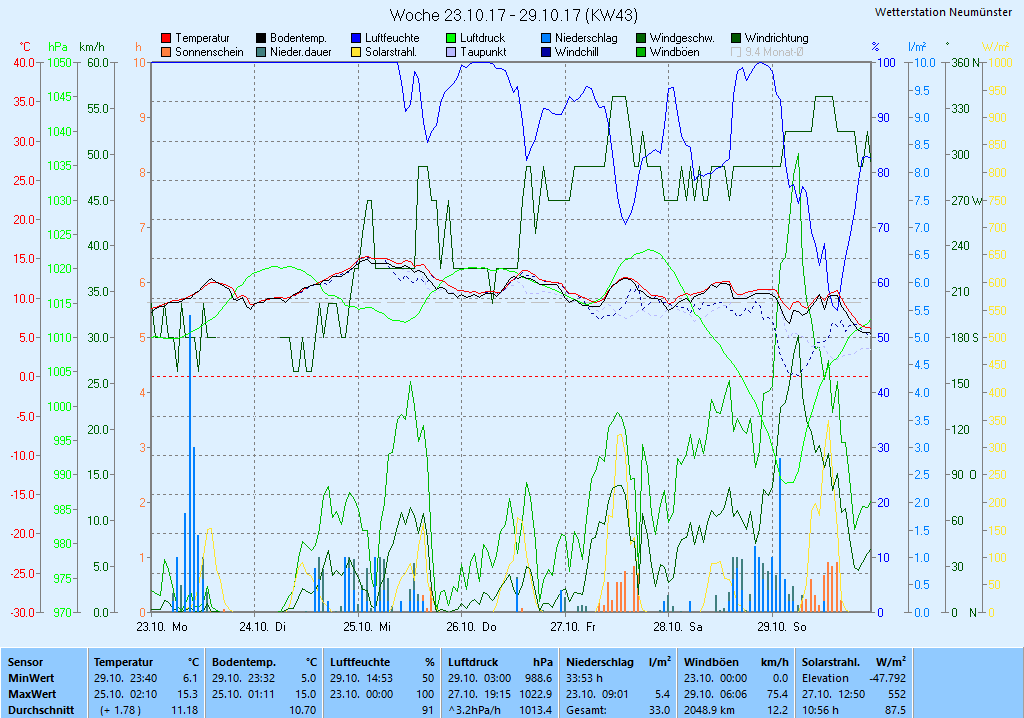This screenshot has width=1024, height=718.
Task: Click the red Temperatur legend swatch
Action: tap(166, 39)
